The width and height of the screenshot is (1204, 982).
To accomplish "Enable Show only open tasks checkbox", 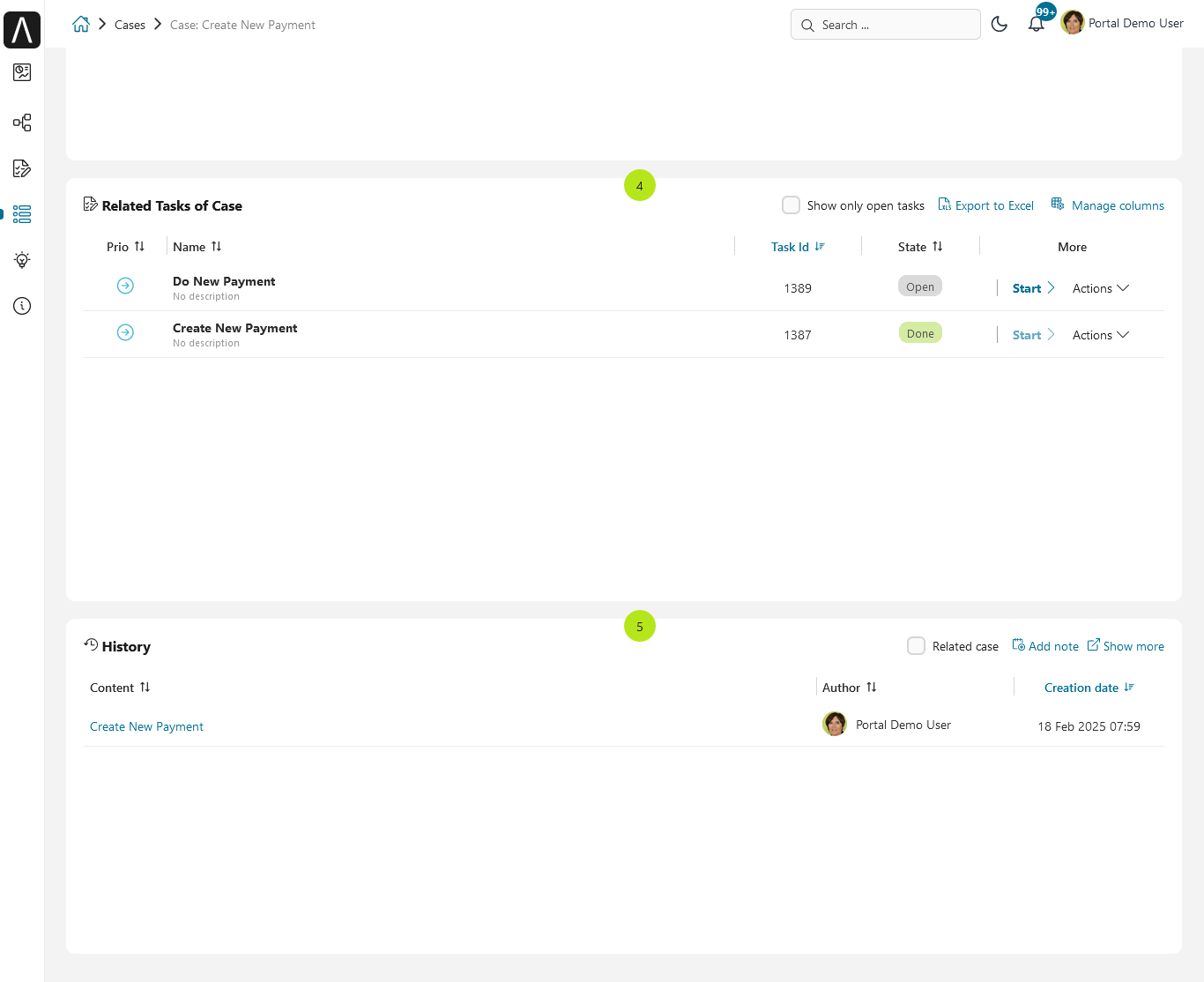I will tap(792, 205).
